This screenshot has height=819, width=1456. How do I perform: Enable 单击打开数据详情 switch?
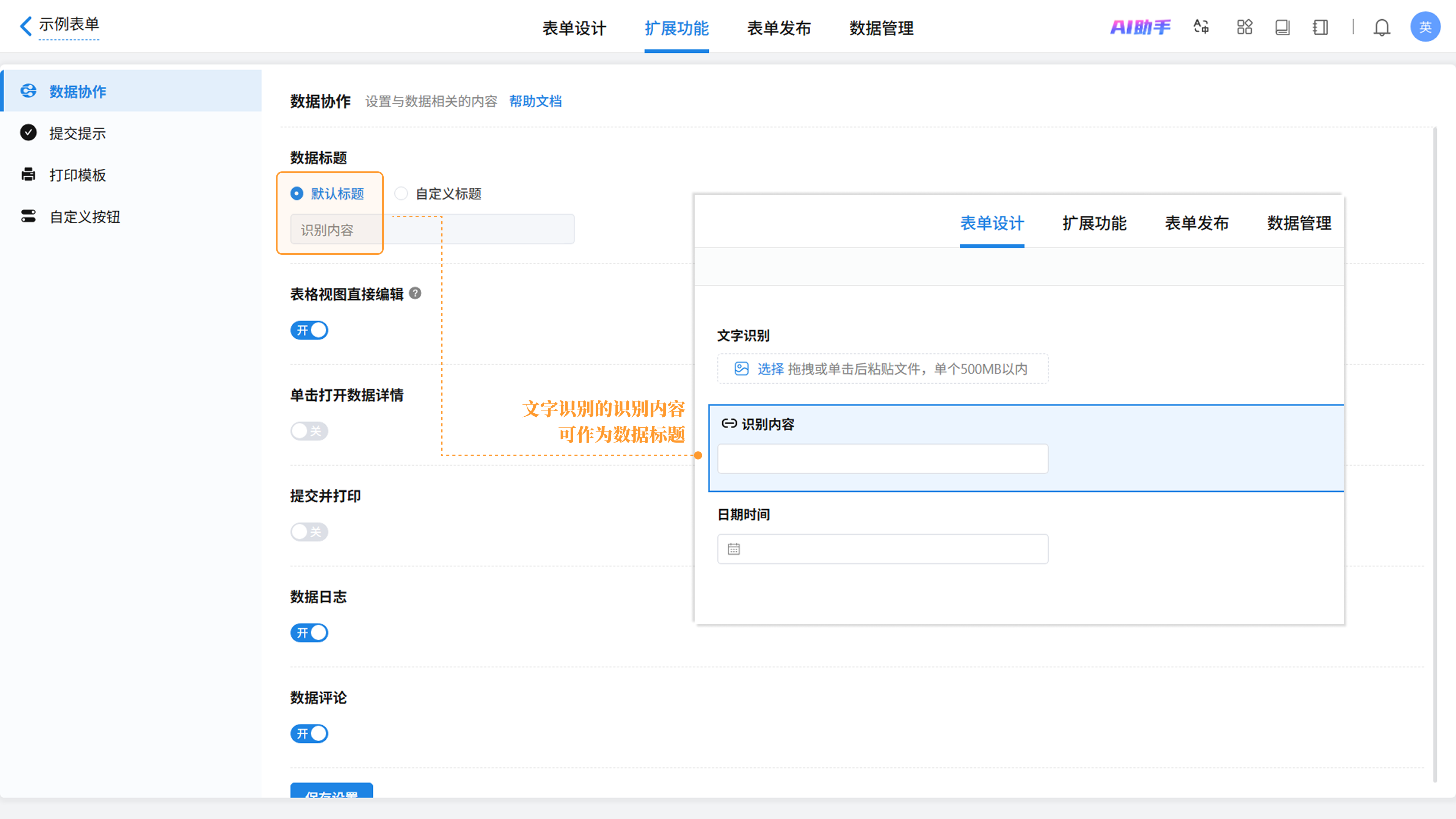point(309,431)
